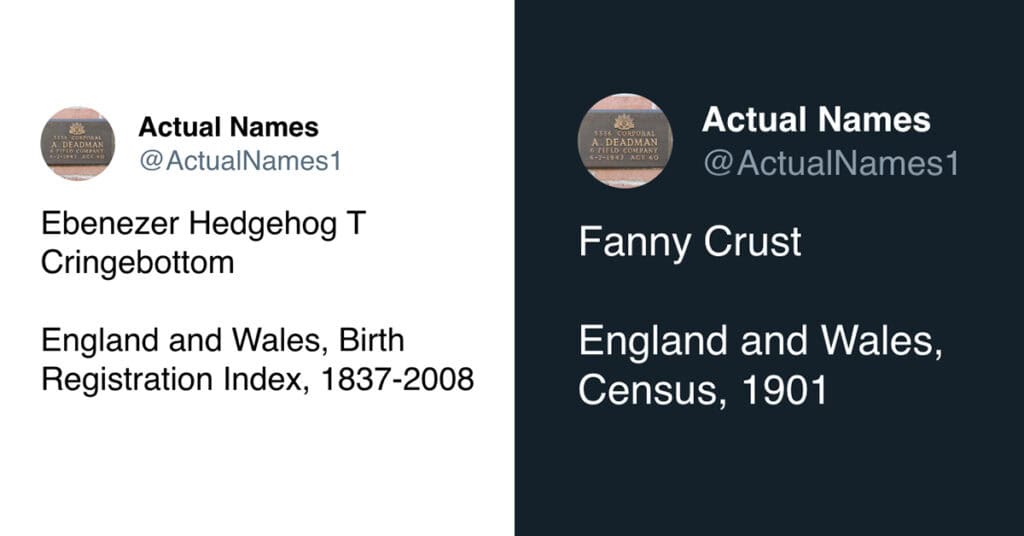The image size is (1024, 536).
Task: Click the "Fanny Crust" tweet text
Action: (x=689, y=243)
